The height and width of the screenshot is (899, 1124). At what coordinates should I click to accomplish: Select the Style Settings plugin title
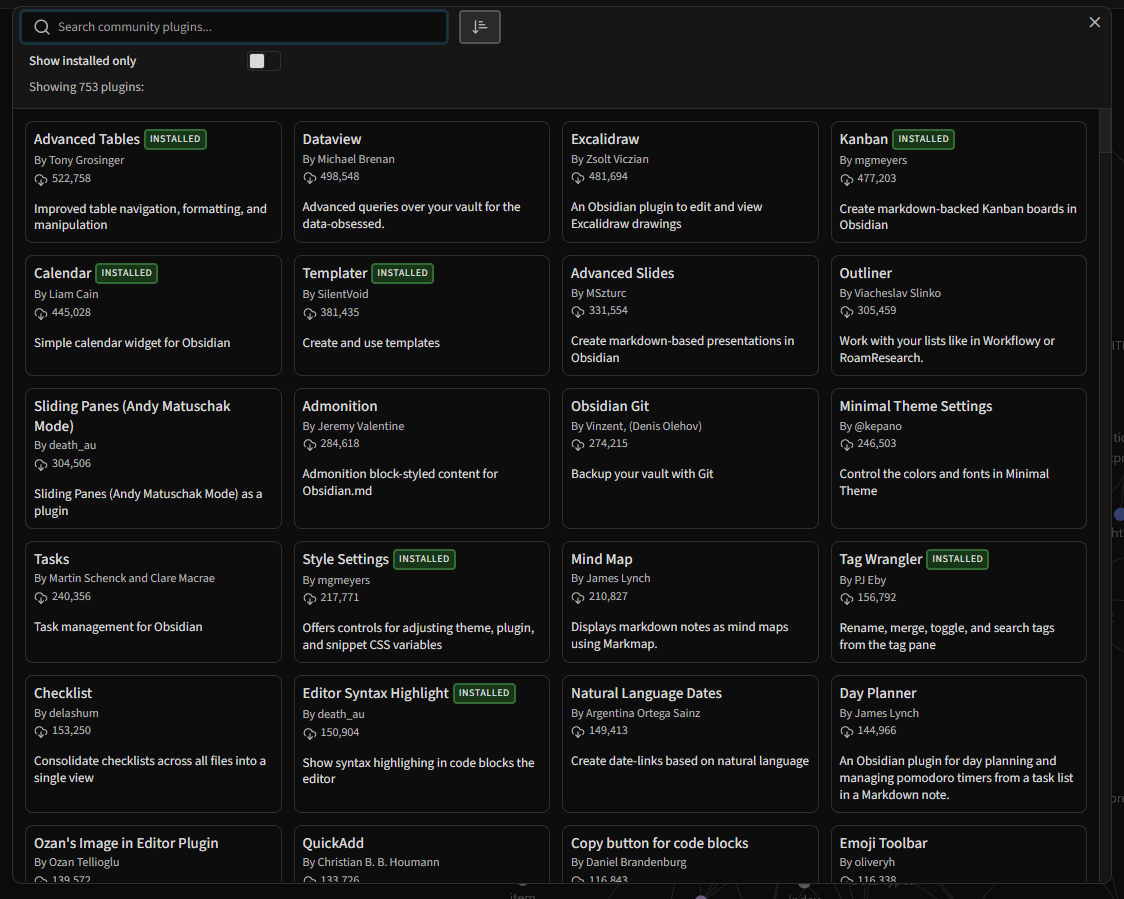coord(346,559)
